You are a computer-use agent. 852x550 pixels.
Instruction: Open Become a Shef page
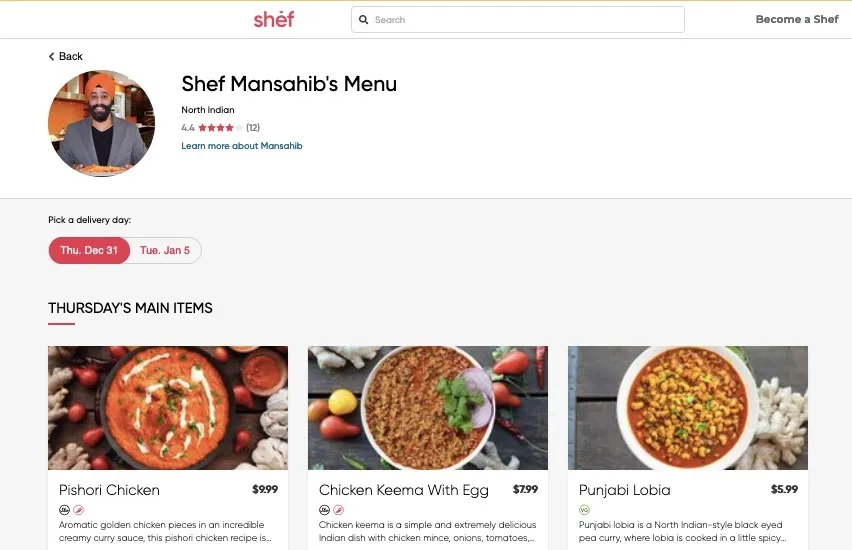[x=797, y=19]
